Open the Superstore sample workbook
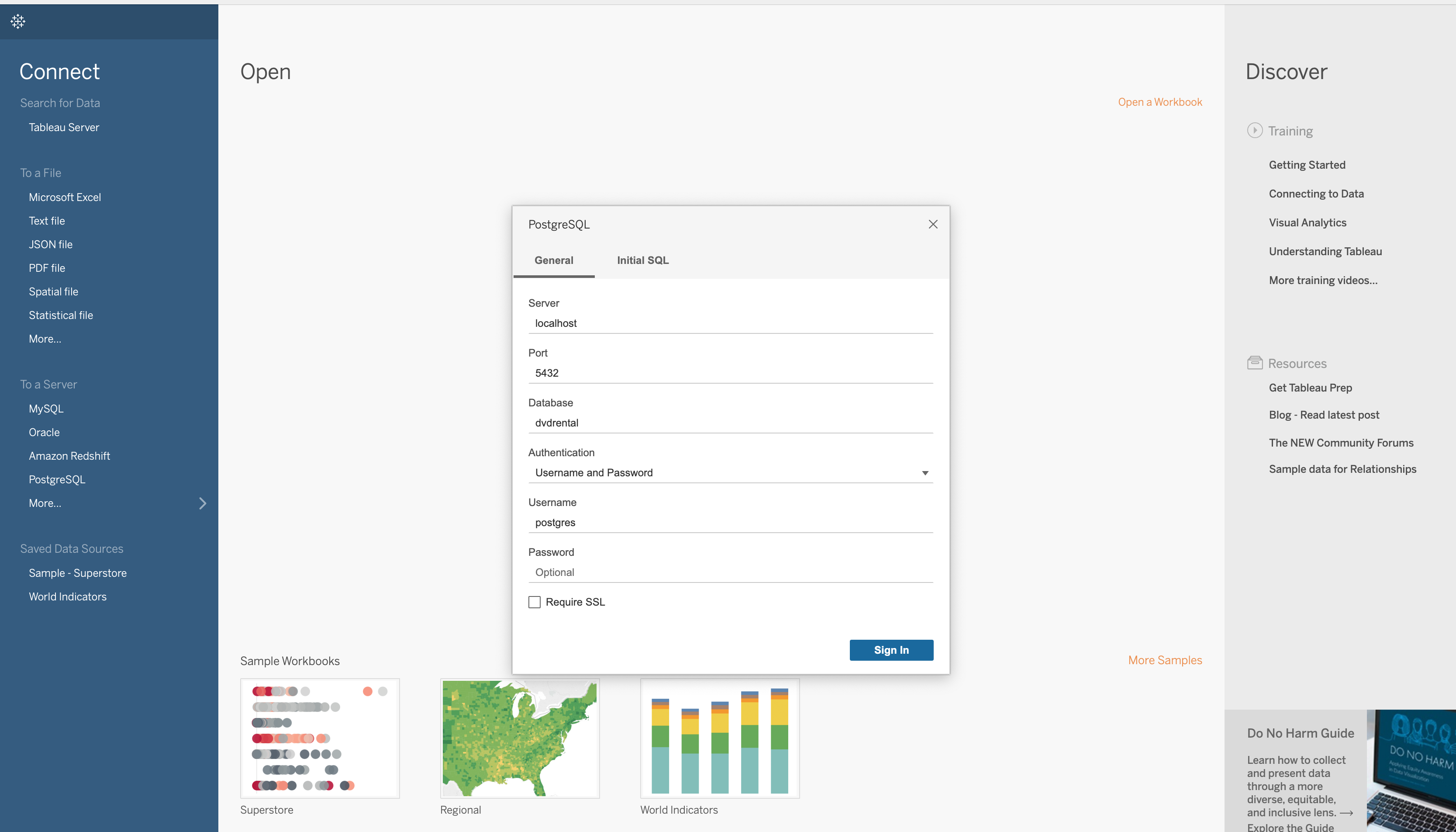Viewport: 1456px width, 832px height. pyautogui.click(x=320, y=738)
